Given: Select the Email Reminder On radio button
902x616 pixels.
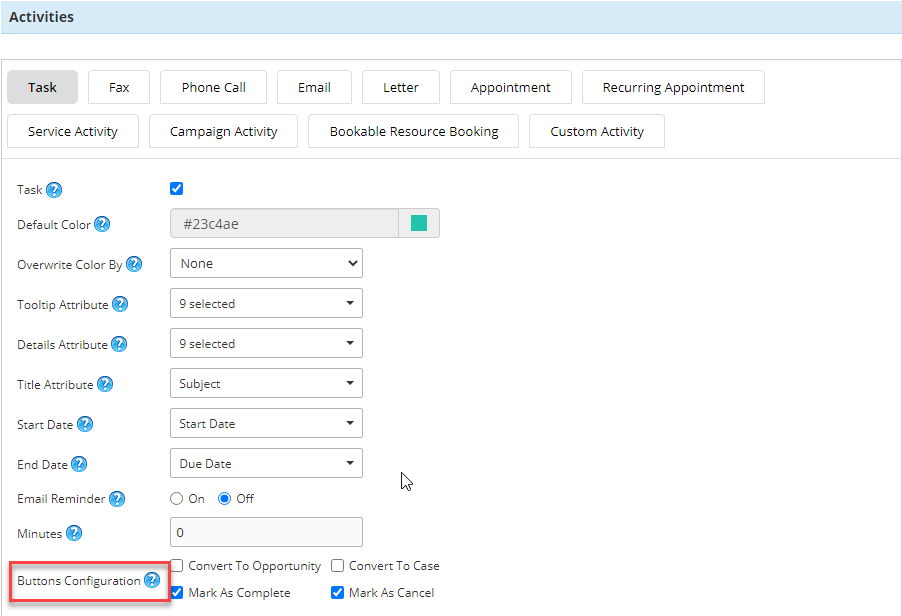Looking at the screenshot, I should (177, 498).
